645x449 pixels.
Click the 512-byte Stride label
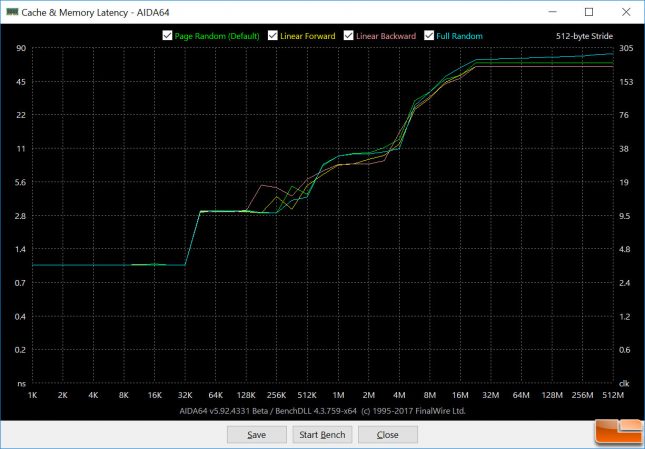point(584,36)
